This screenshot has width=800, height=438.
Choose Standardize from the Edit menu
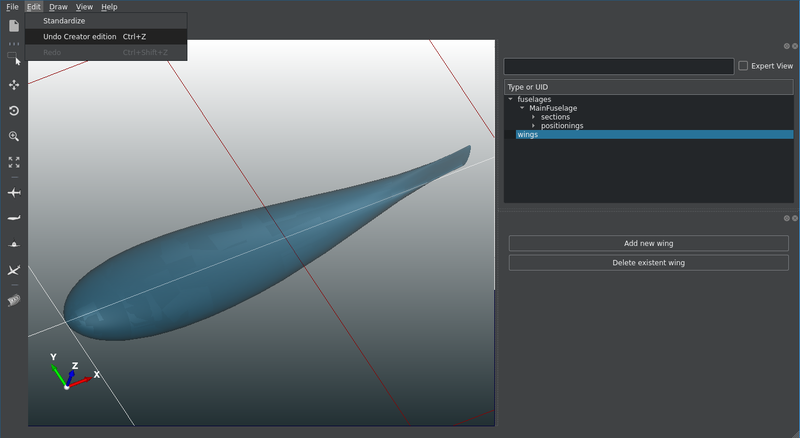pos(64,21)
